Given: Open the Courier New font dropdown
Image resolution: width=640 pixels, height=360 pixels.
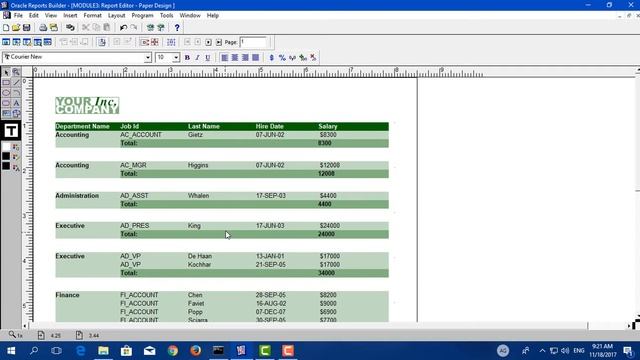Looking at the screenshot, I should 148,58.
